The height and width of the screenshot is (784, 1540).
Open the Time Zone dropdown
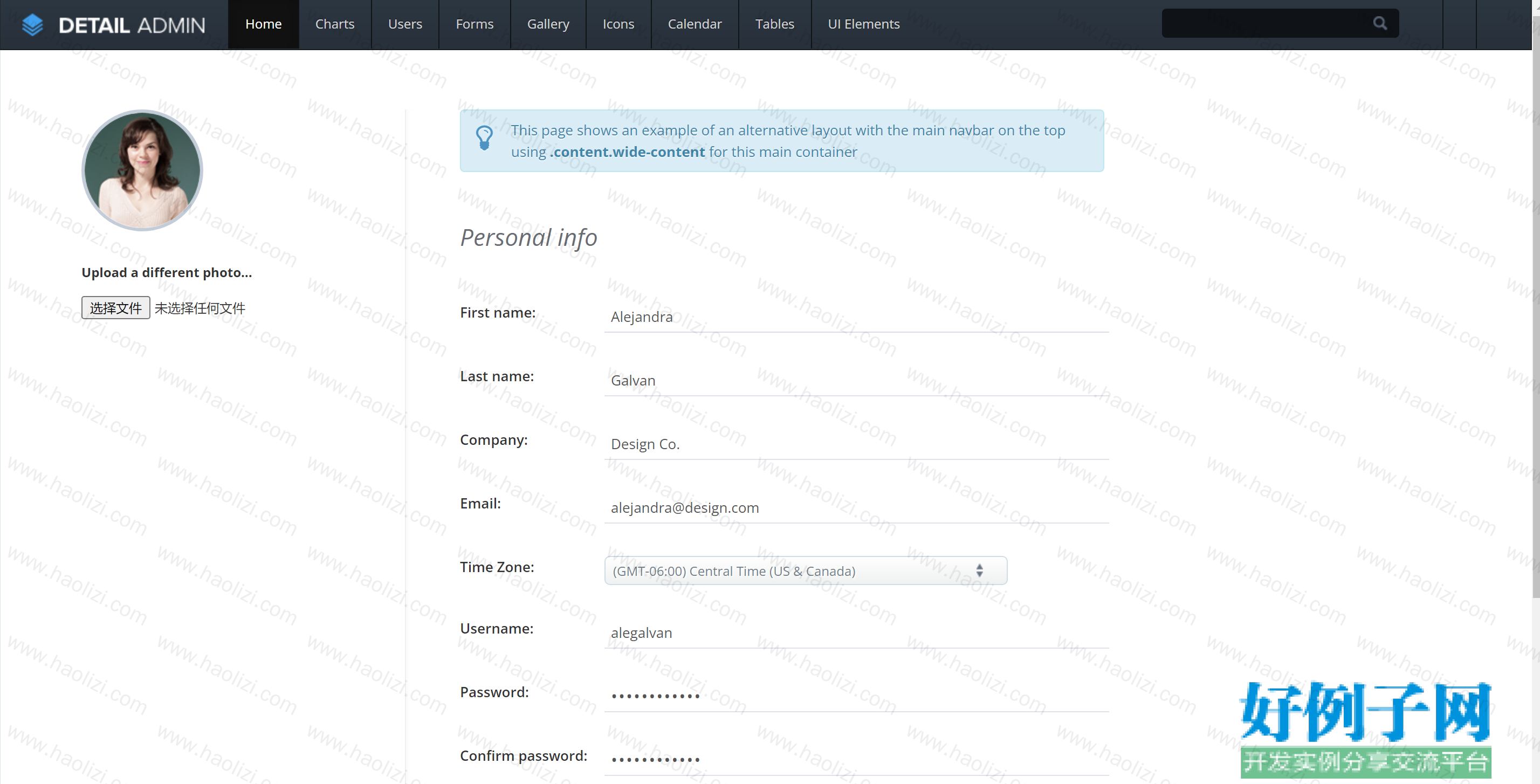click(805, 570)
